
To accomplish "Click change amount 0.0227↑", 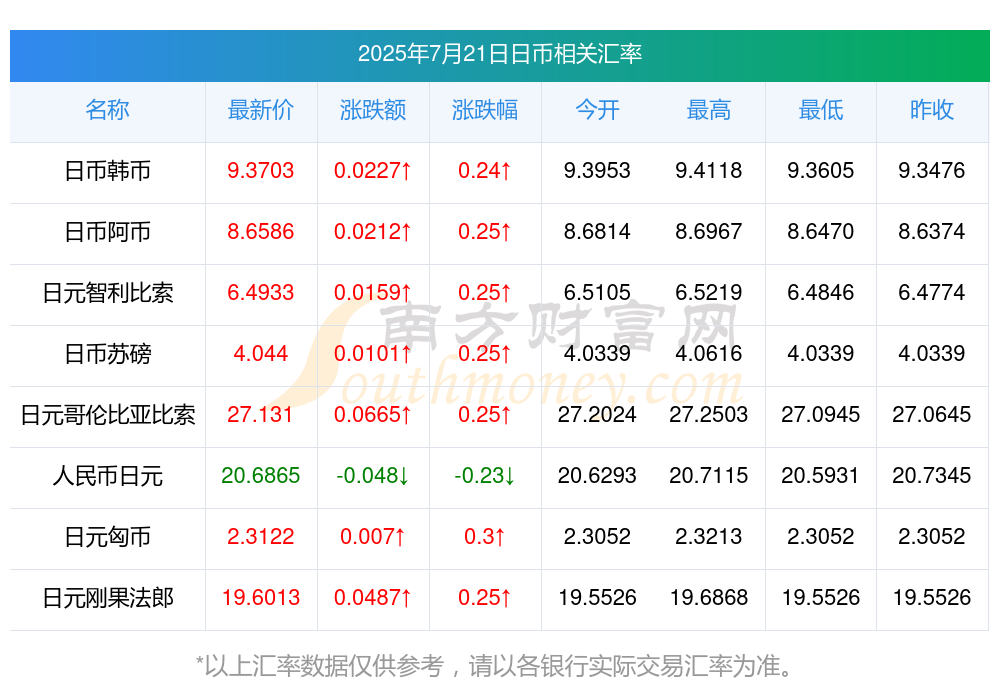I will [372, 170].
